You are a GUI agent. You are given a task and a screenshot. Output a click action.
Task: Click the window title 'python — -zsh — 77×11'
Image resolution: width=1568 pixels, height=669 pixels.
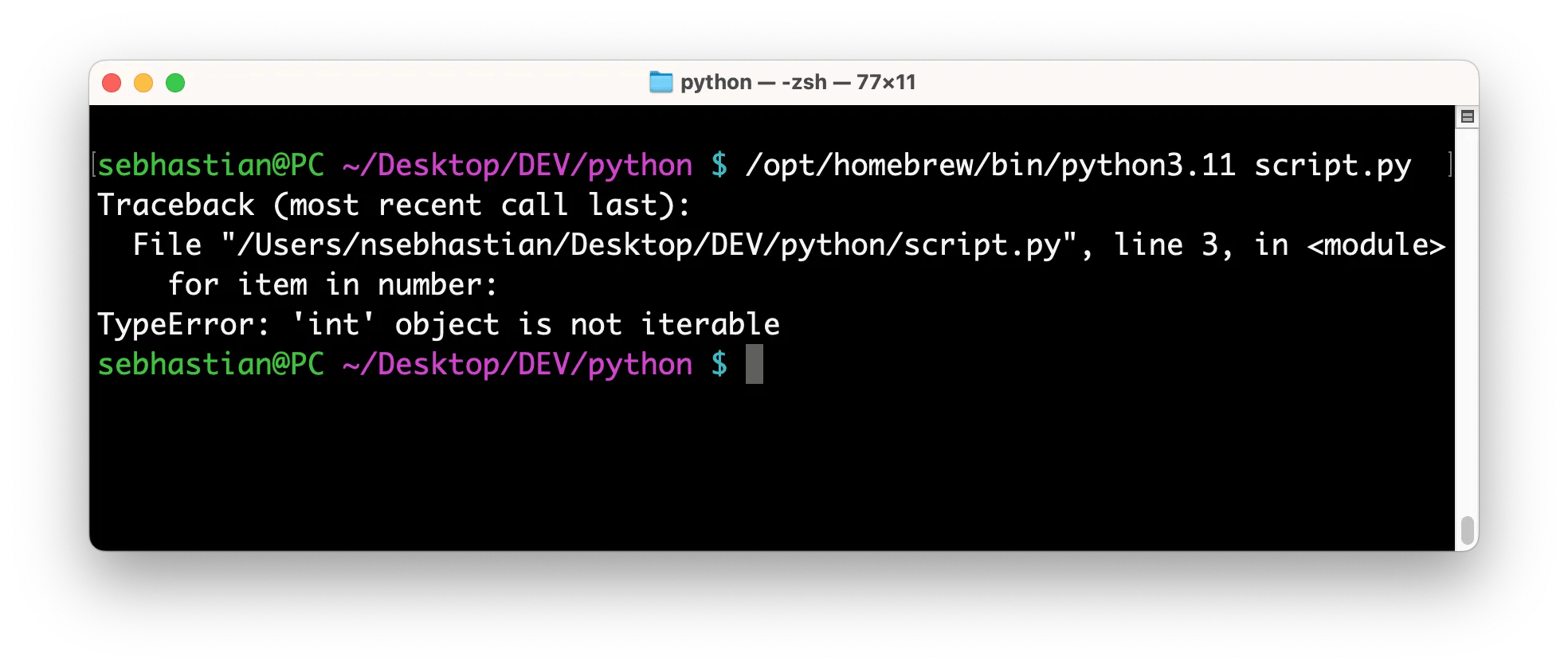coord(798,82)
